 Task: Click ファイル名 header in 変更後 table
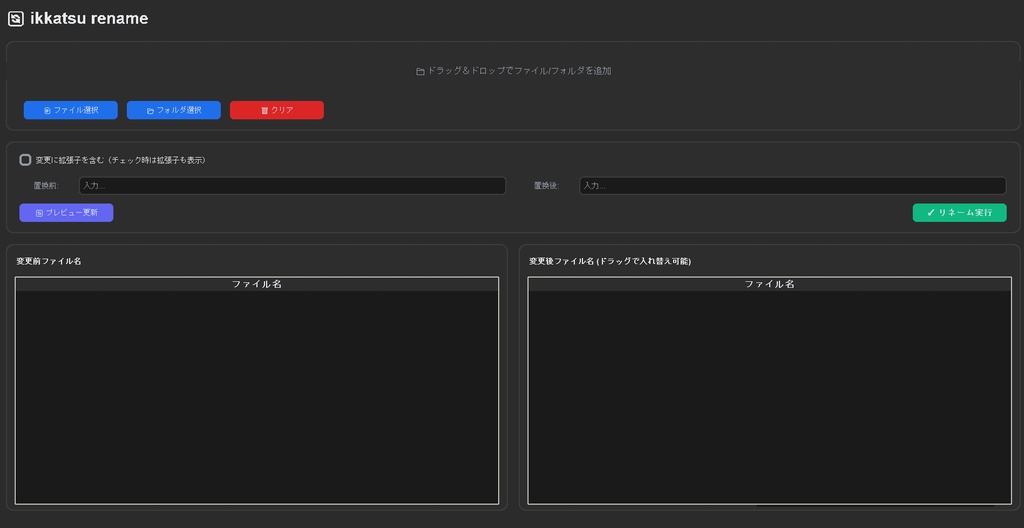point(769,284)
